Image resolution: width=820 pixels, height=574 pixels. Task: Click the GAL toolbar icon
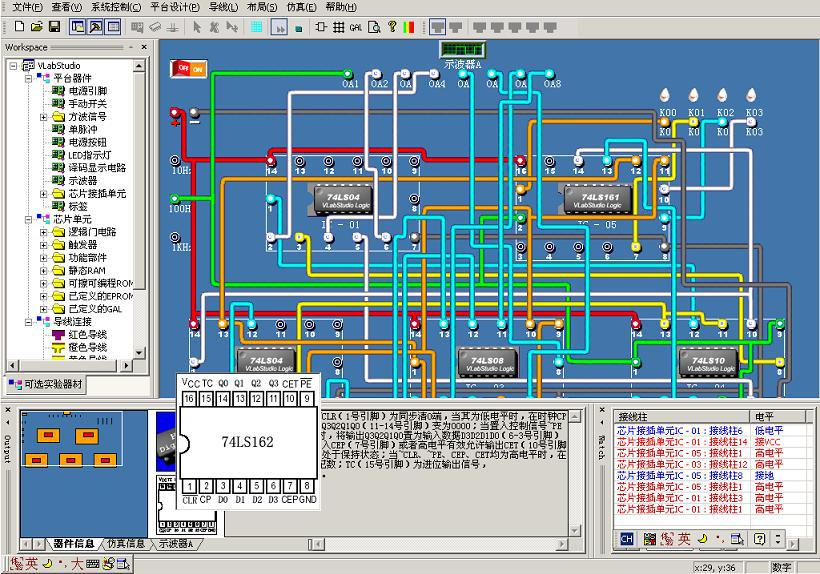click(356, 27)
